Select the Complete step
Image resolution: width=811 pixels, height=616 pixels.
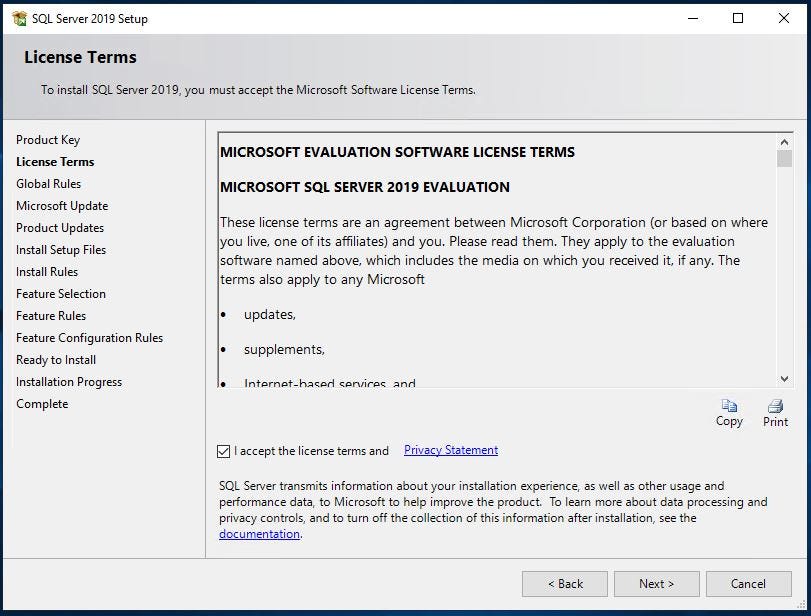pyautogui.click(x=42, y=404)
